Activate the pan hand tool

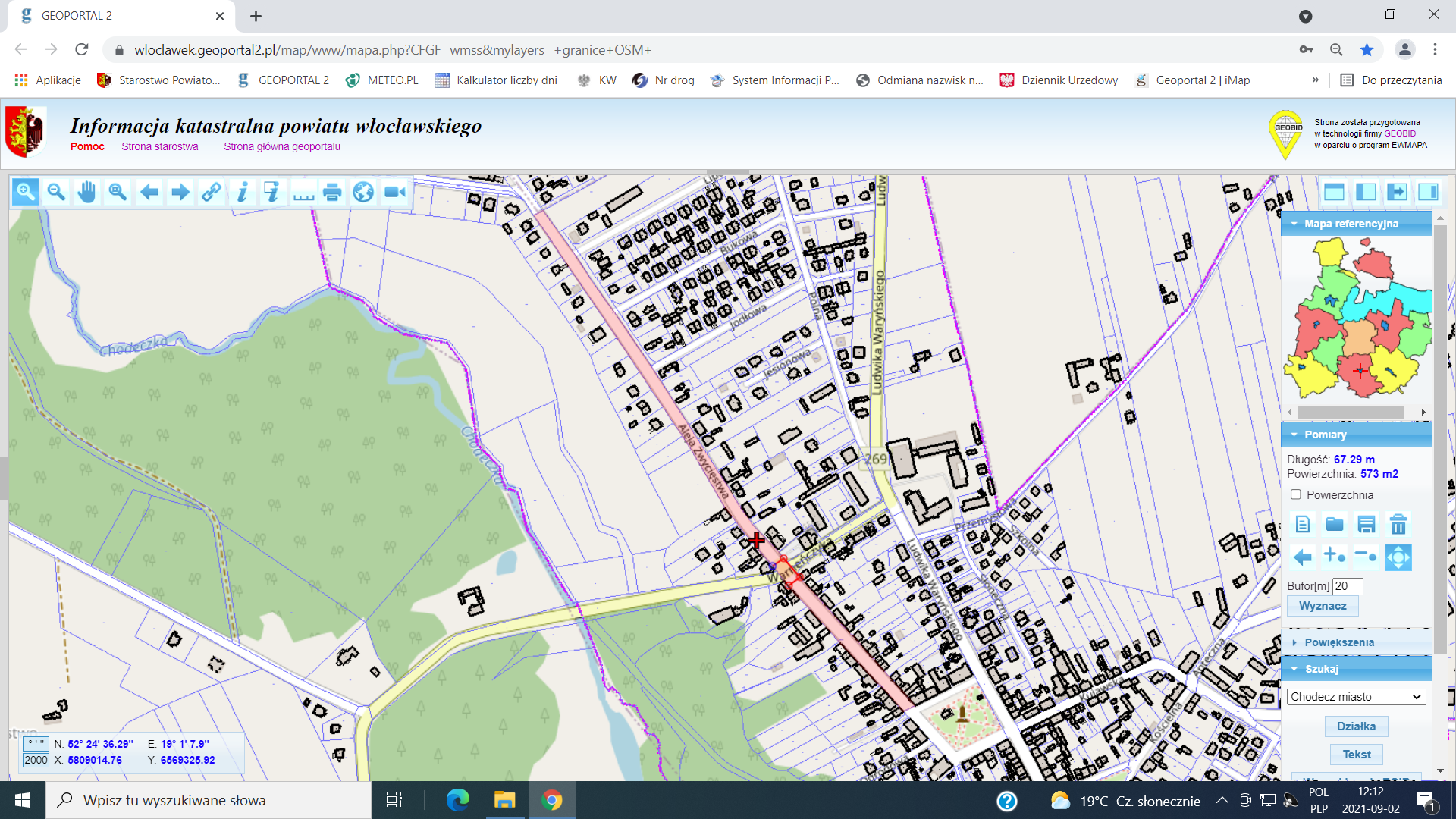pyautogui.click(x=86, y=193)
